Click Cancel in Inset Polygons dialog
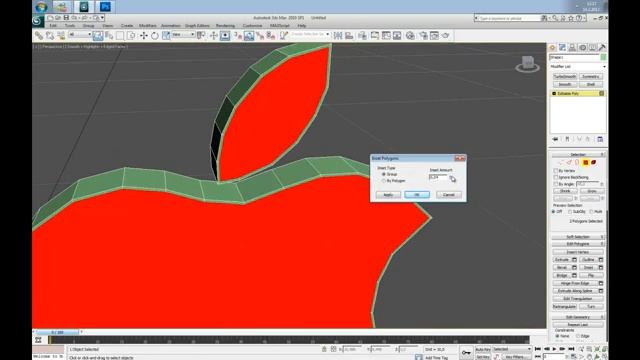640x360 pixels. point(449,195)
